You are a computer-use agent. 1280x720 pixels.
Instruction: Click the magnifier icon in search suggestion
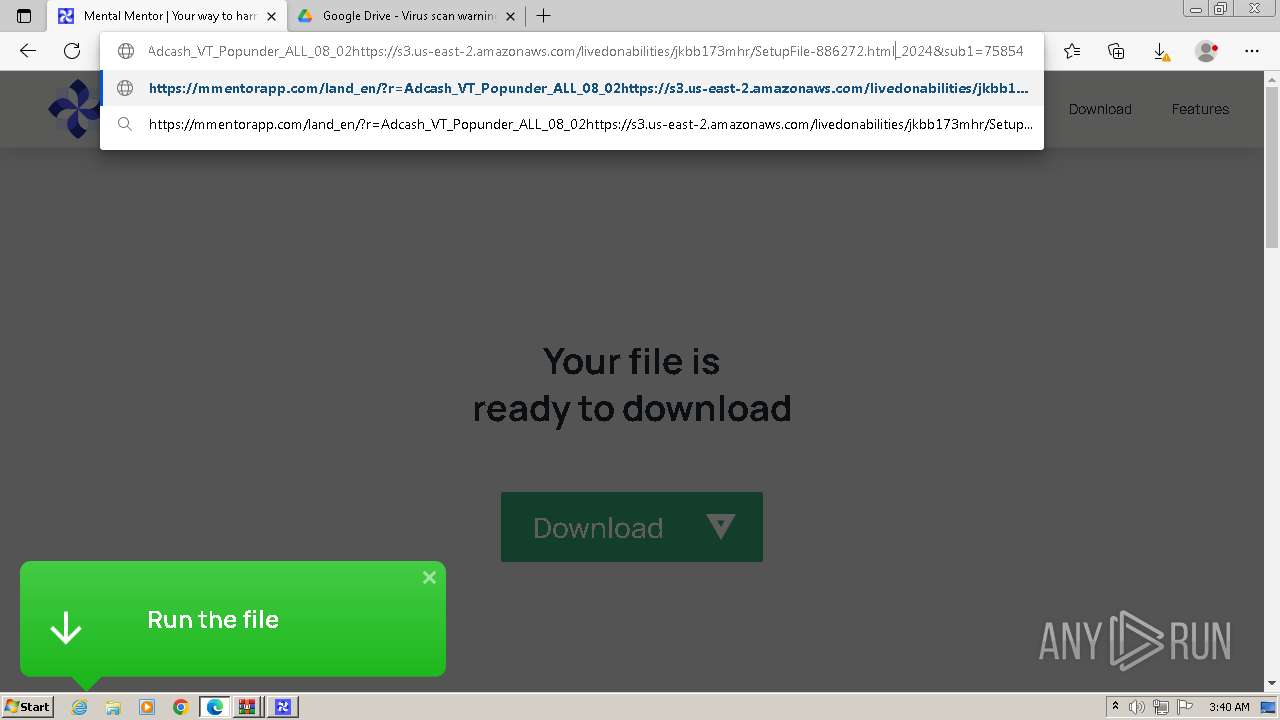[x=125, y=124]
